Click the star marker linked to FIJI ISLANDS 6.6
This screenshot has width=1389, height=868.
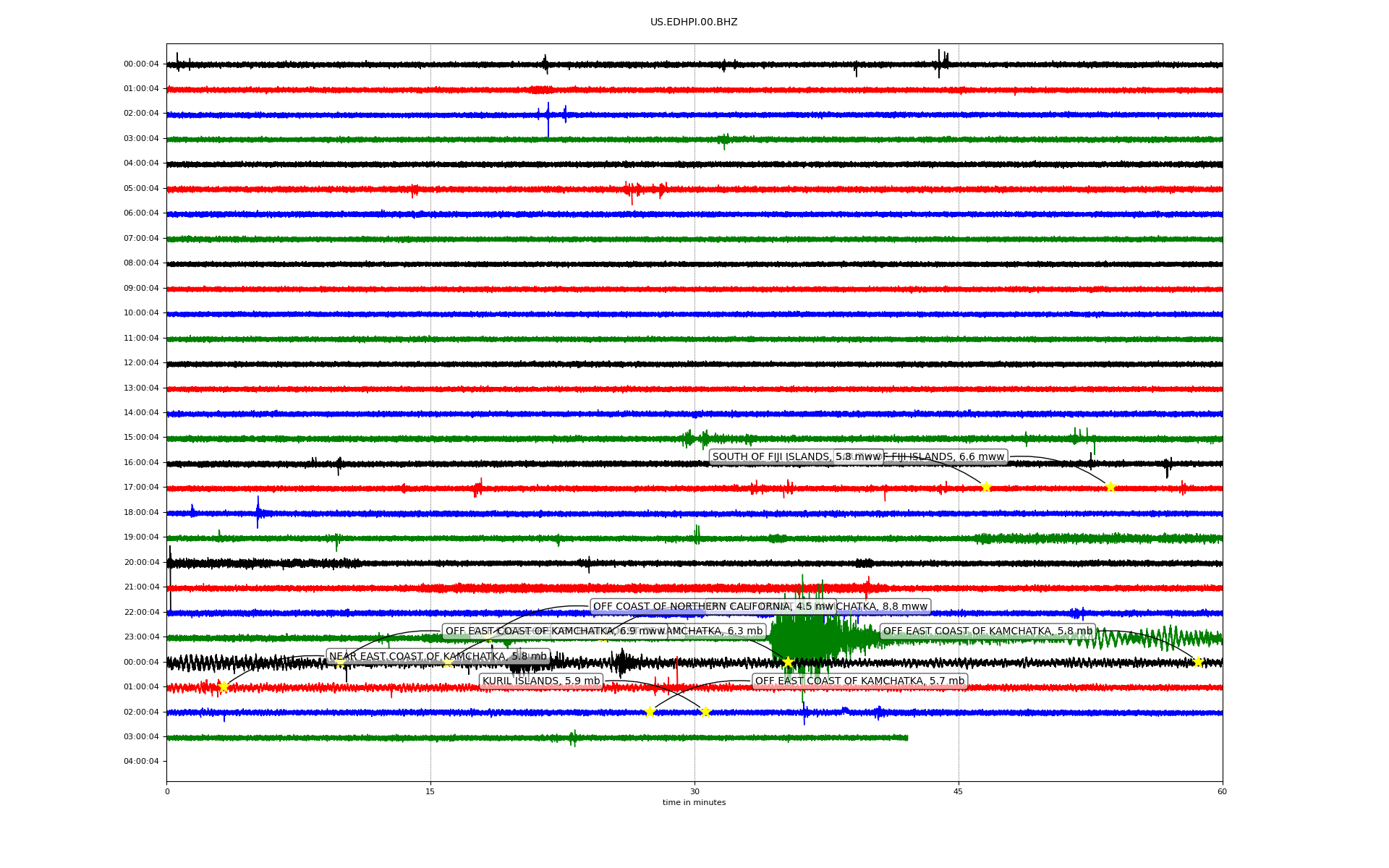1110,487
